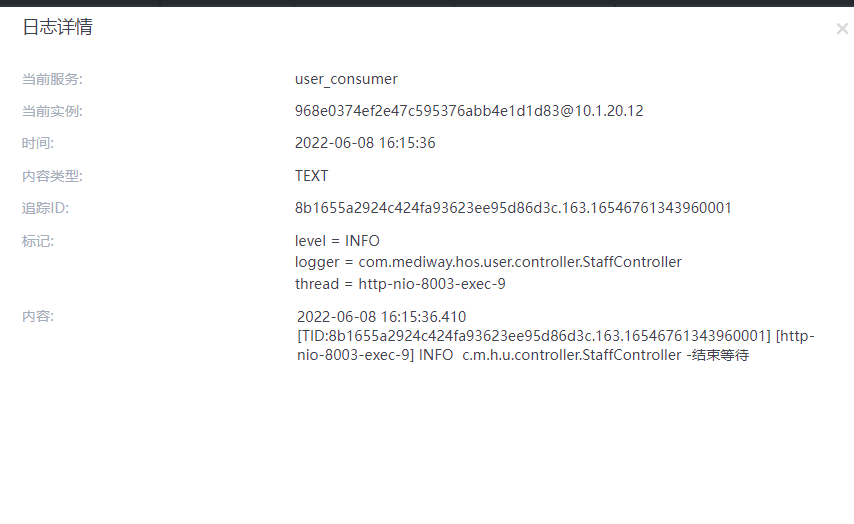
Task: Click the 内容类型 label
Action: point(52,176)
